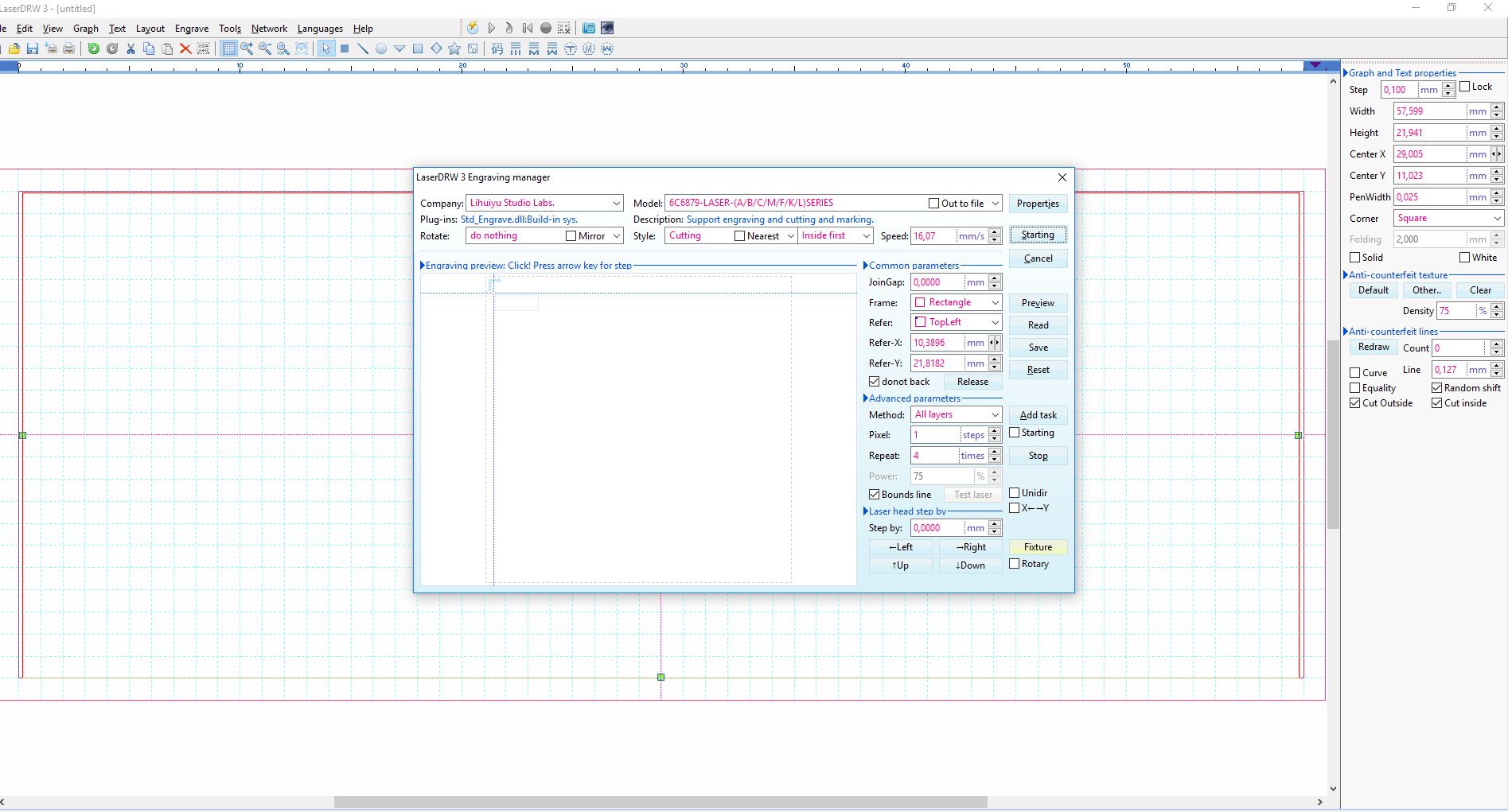Select the Ellipse circle drawing tool
Viewport: 1508px width, 812px height.
381,49
